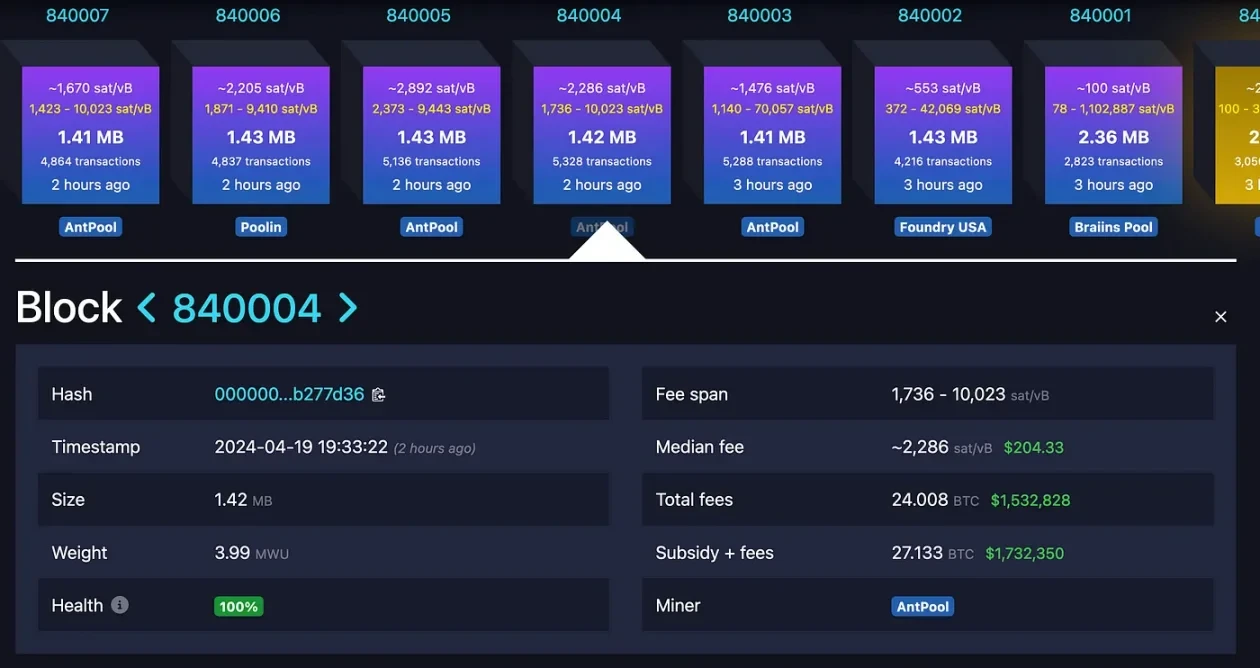
Task: Close the block 840004 details panel
Action: click(x=1220, y=317)
